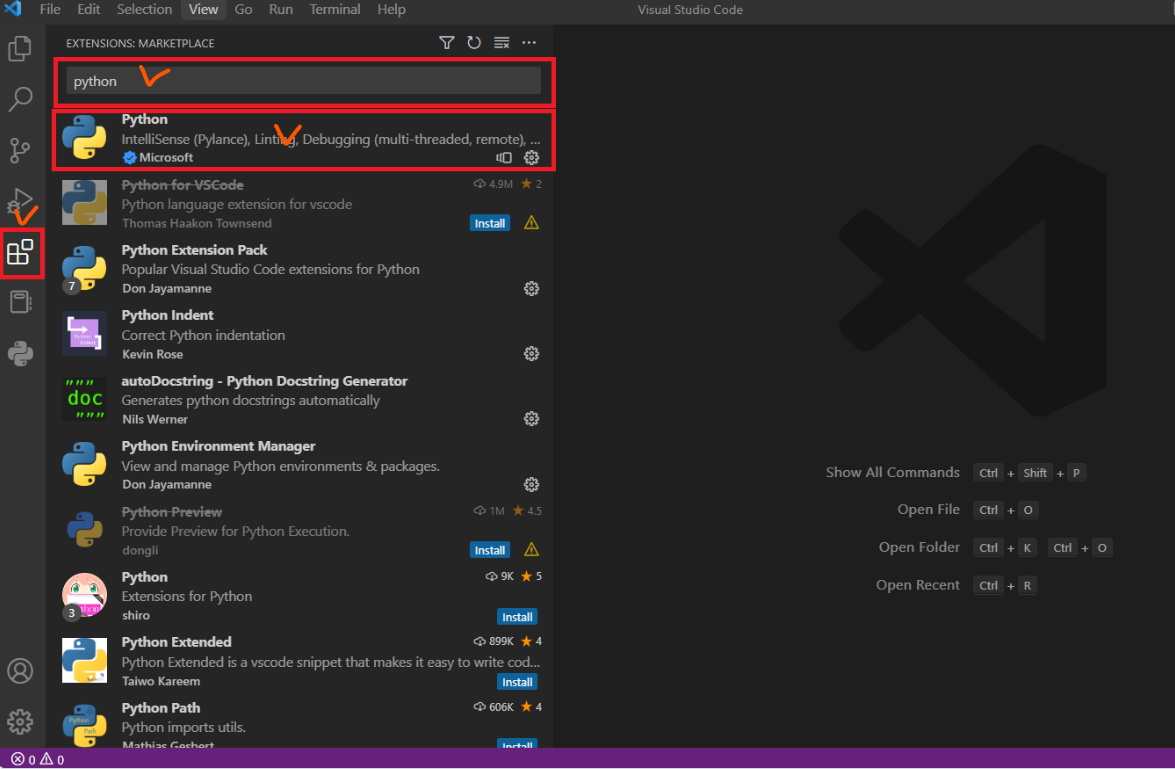The width and height of the screenshot is (1175, 769).
Task: Open the notebook icon view in activity bar
Action: coord(20,302)
